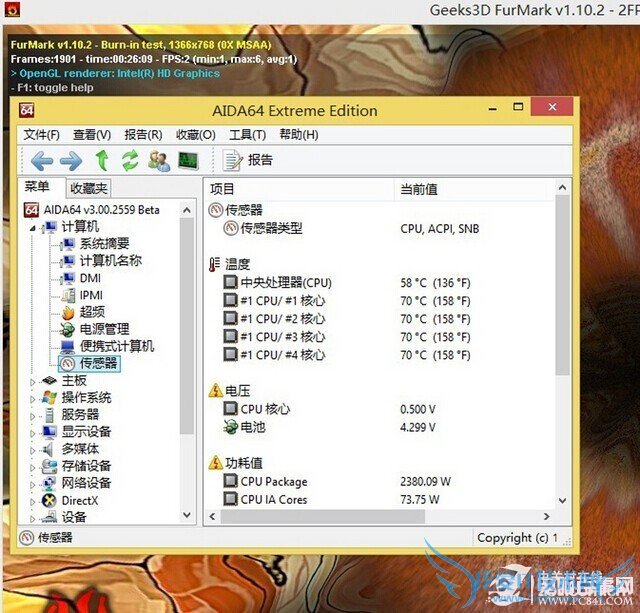Expand the 存储设备 tree node
This screenshot has height=613, width=640.
(x=33, y=468)
